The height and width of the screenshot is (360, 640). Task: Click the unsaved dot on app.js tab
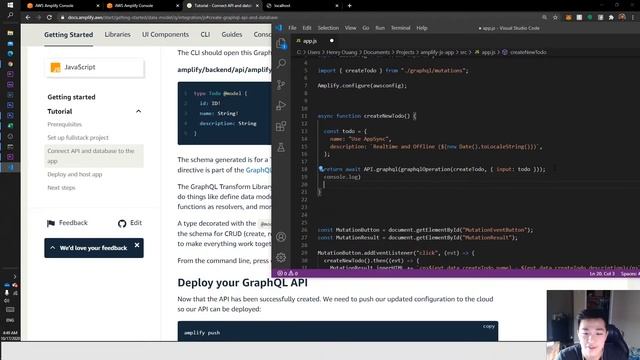click(331, 41)
